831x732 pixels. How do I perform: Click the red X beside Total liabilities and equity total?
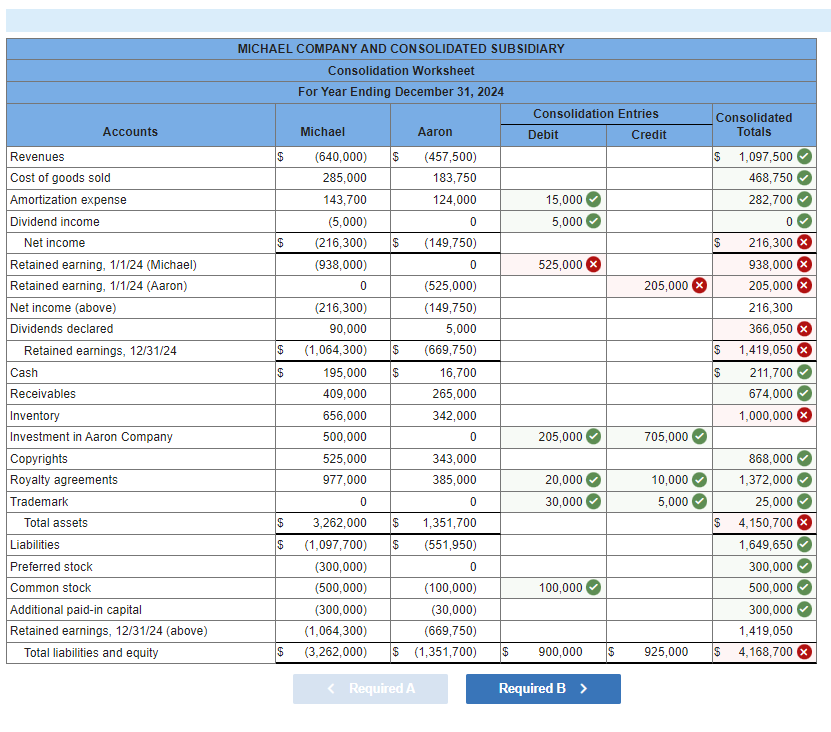click(x=805, y=652)
